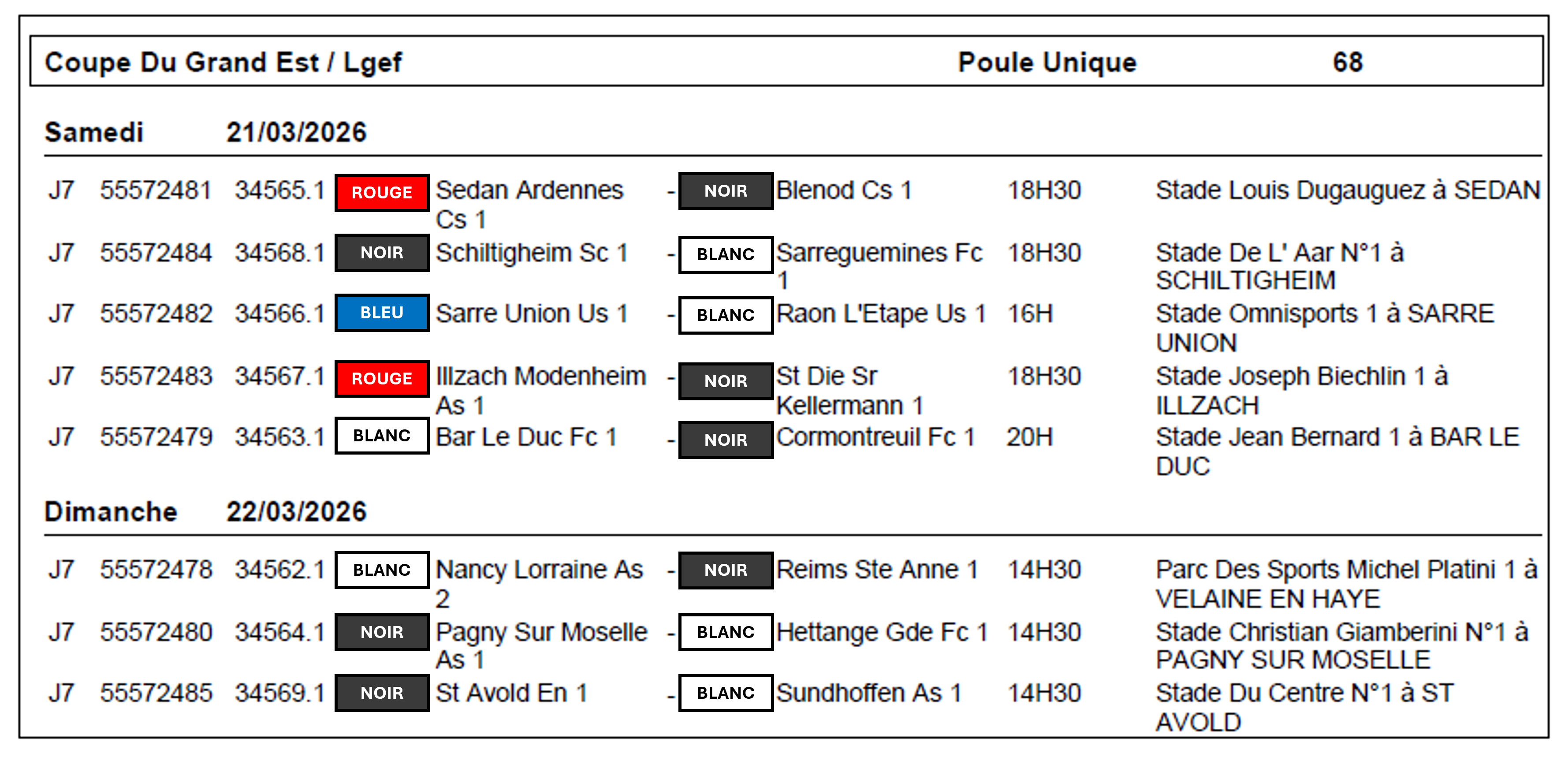The height and width of the screenshot is (757, 1568).
Task: Click the Dimanche 22/03/2026 date heading
Action: [205, 511]
